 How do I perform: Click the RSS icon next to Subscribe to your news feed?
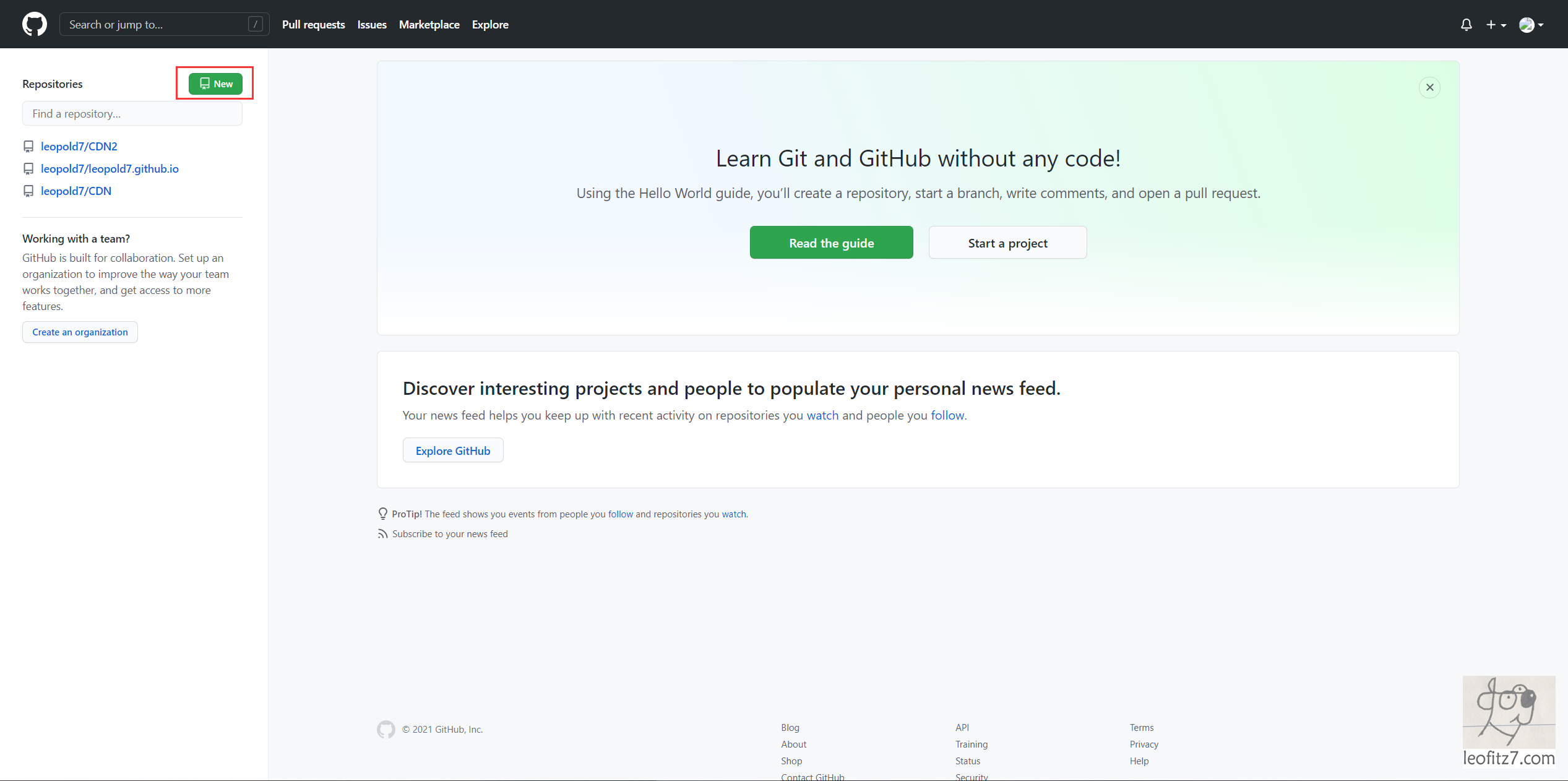click(x=384, y=533)
